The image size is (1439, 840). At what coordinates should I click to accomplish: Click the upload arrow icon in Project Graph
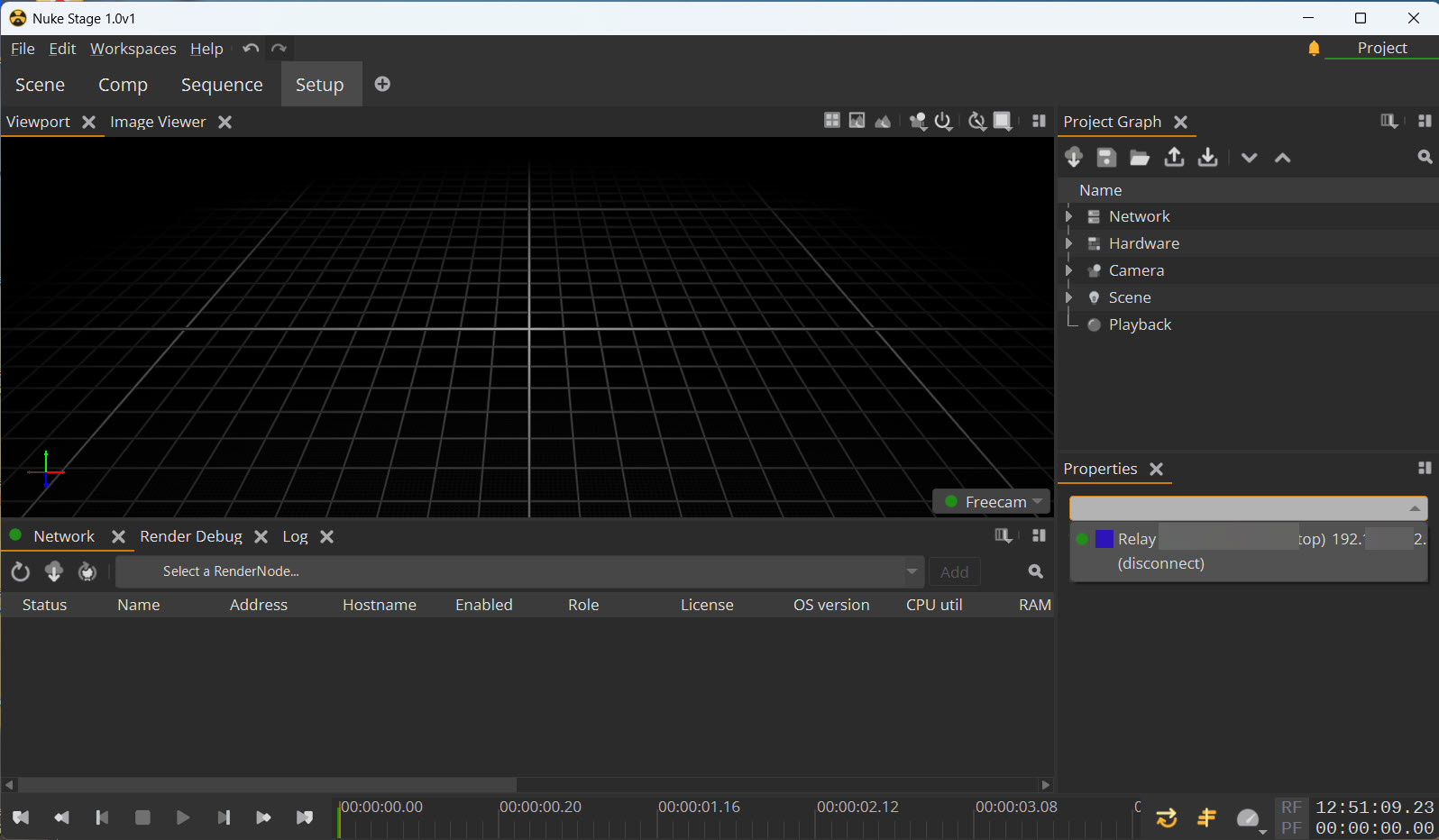coord(1174,158)
